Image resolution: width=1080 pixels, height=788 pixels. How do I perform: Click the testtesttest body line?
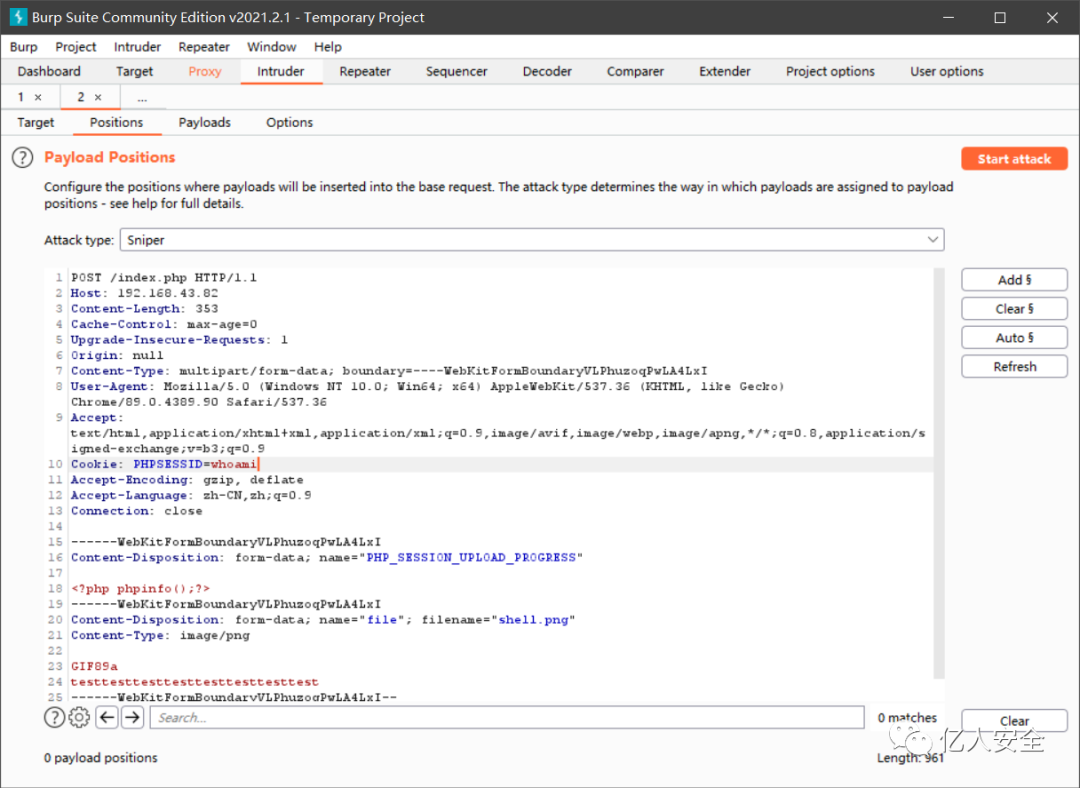click(194, 683)
